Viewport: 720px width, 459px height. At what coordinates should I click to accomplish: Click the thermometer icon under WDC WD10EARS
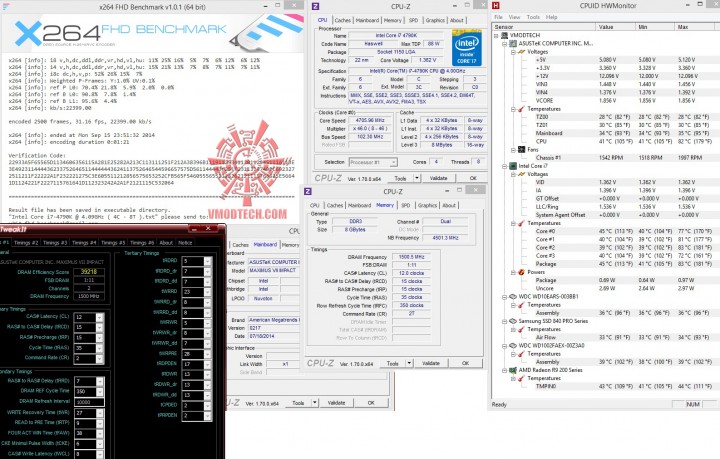click(x=521, y=305)
